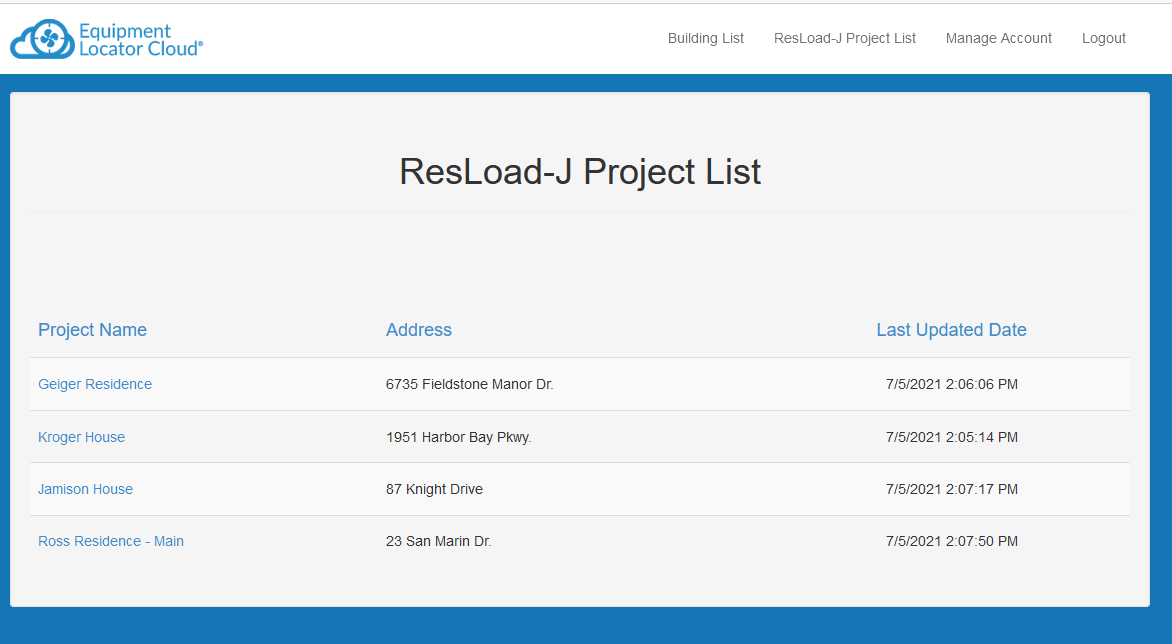Click address 6735 Fieldstone Manor Dr.
This screenshot has height=644, width=1172.
[469, 384]
